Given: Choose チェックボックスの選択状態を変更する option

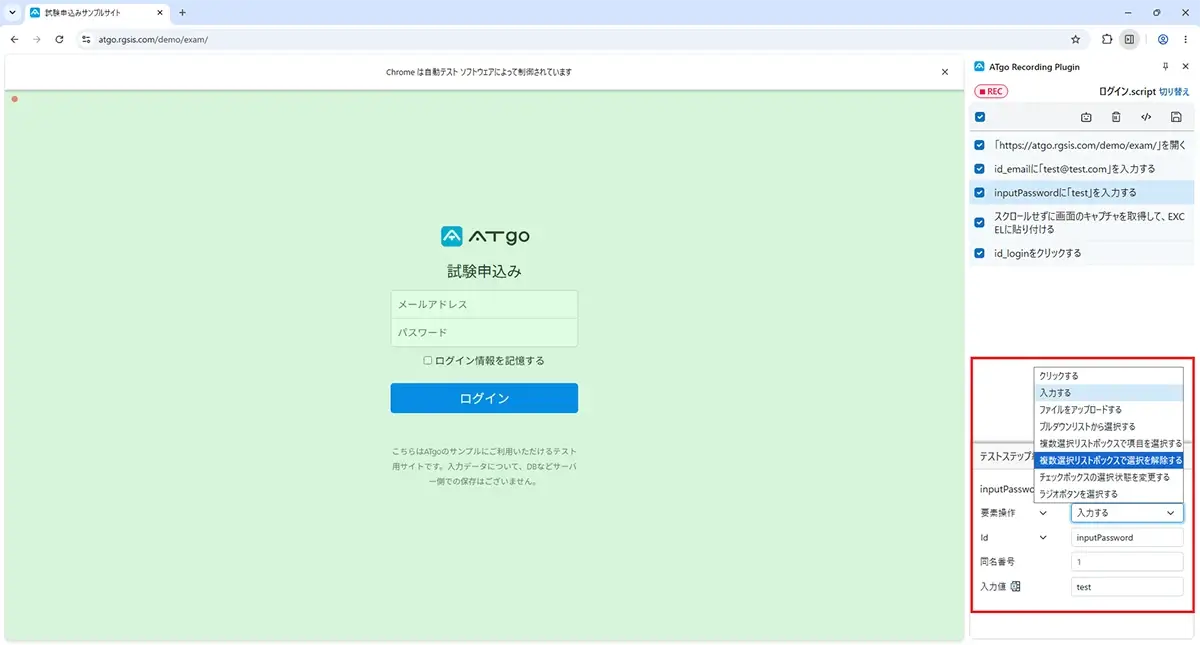Looking at the screenshot, I should (1109, 477).
